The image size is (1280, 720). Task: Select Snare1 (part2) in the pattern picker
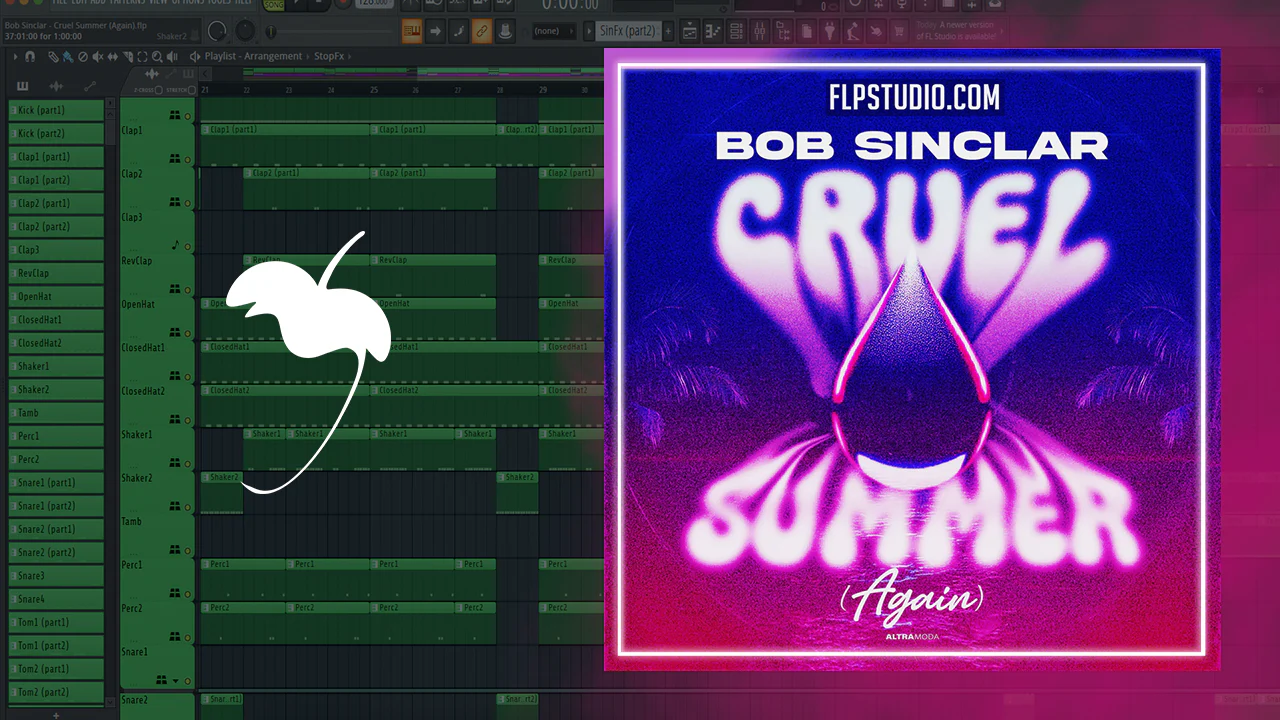pyautogui.click(x=56, y=505)
